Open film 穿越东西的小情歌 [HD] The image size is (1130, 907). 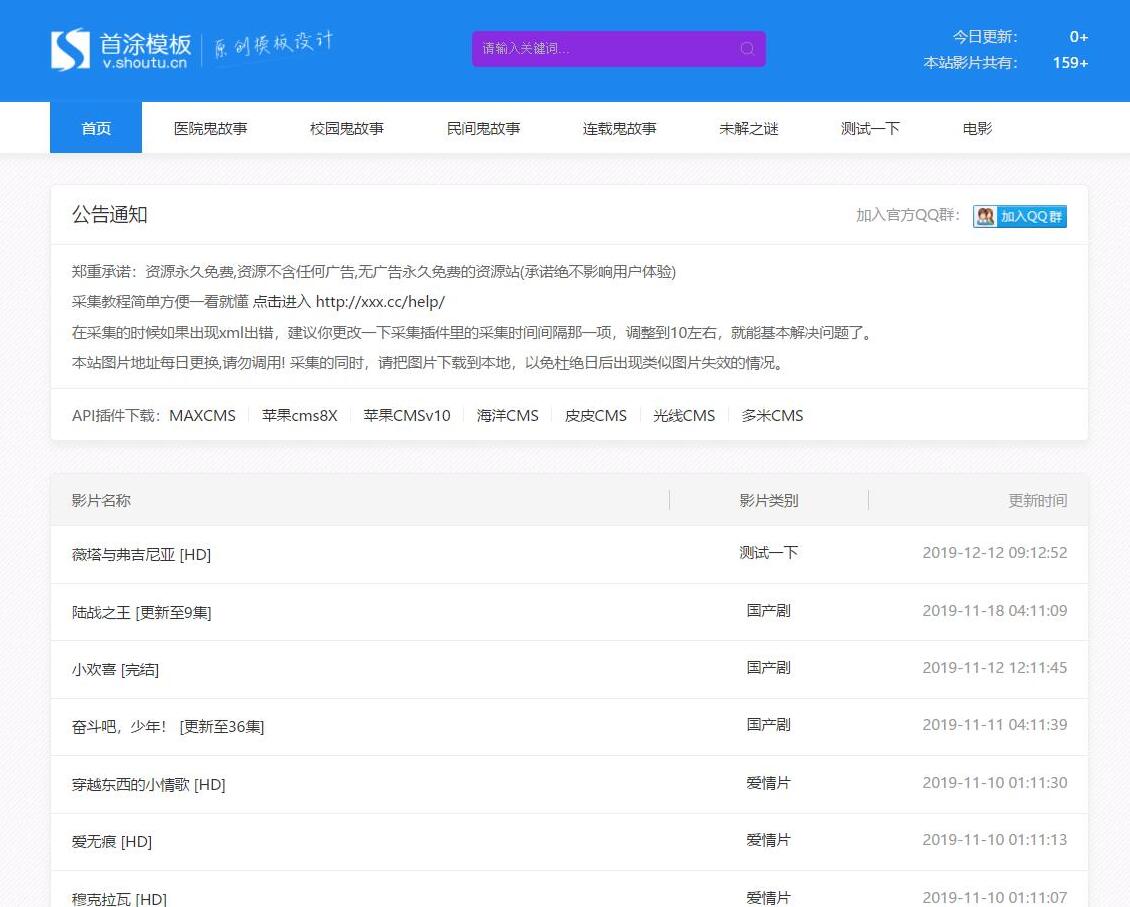(x=148, y=785)
